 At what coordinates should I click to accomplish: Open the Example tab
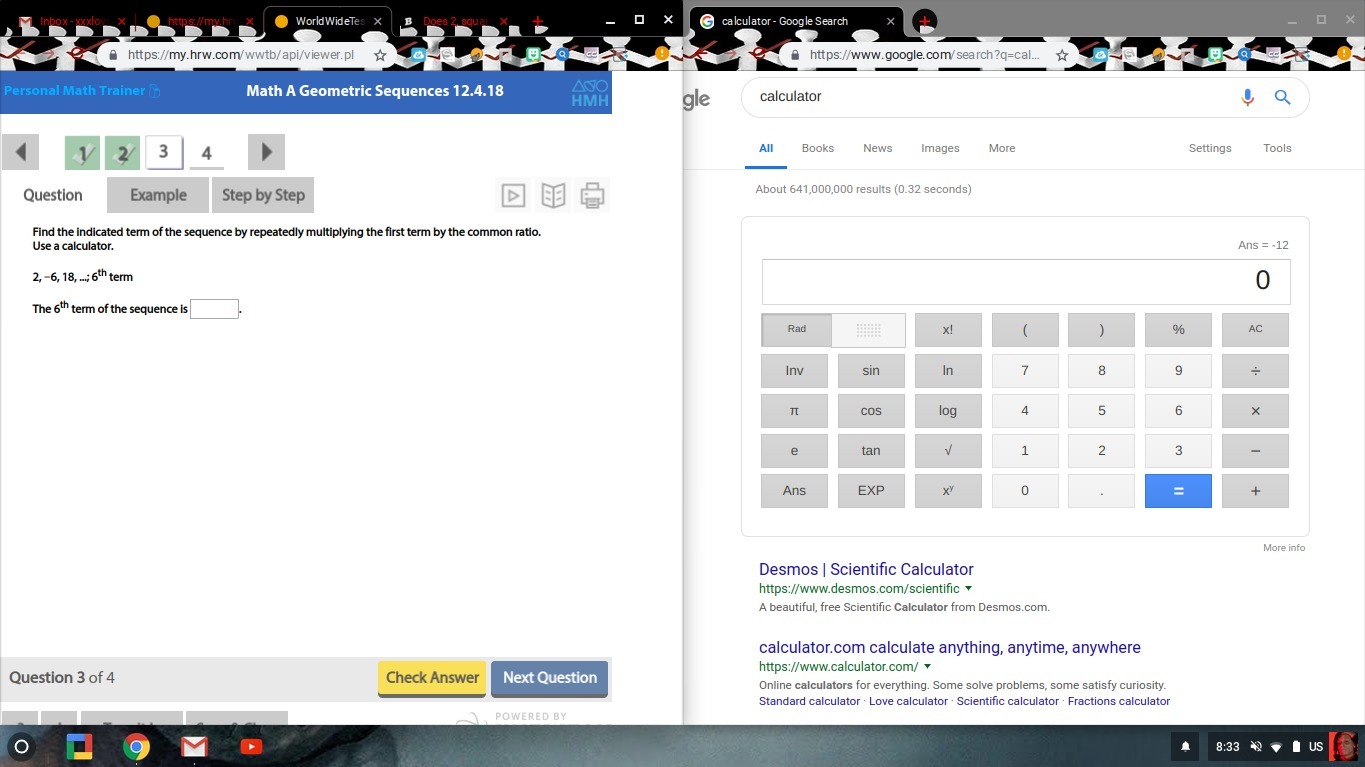[158, 195]
